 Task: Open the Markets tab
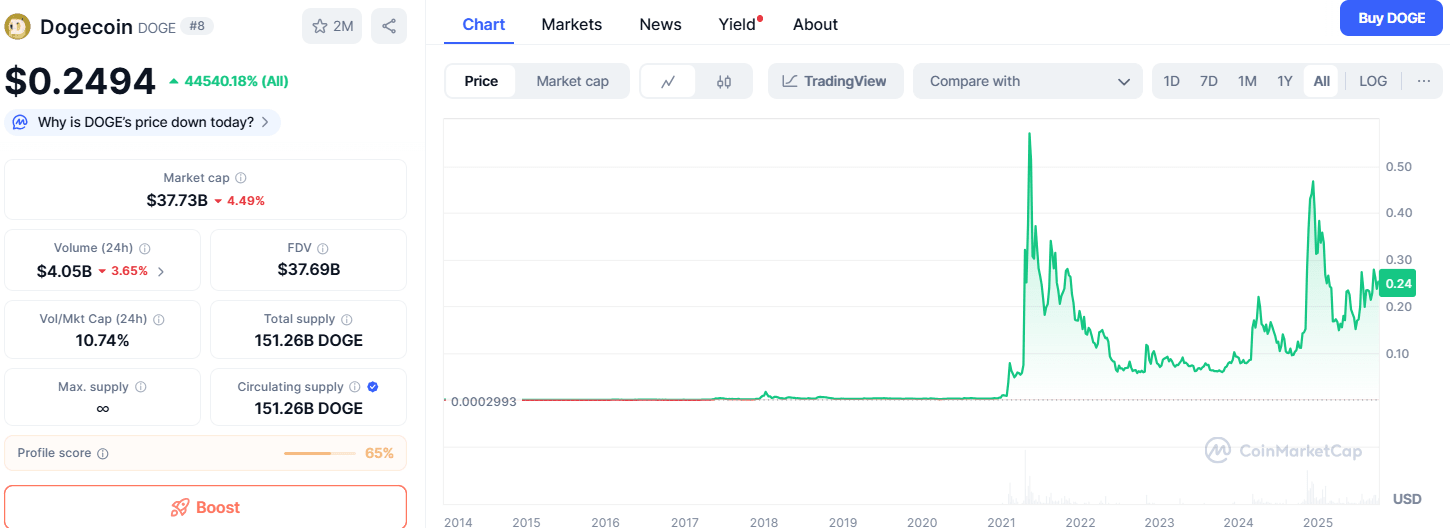click(x=571, y=24)
